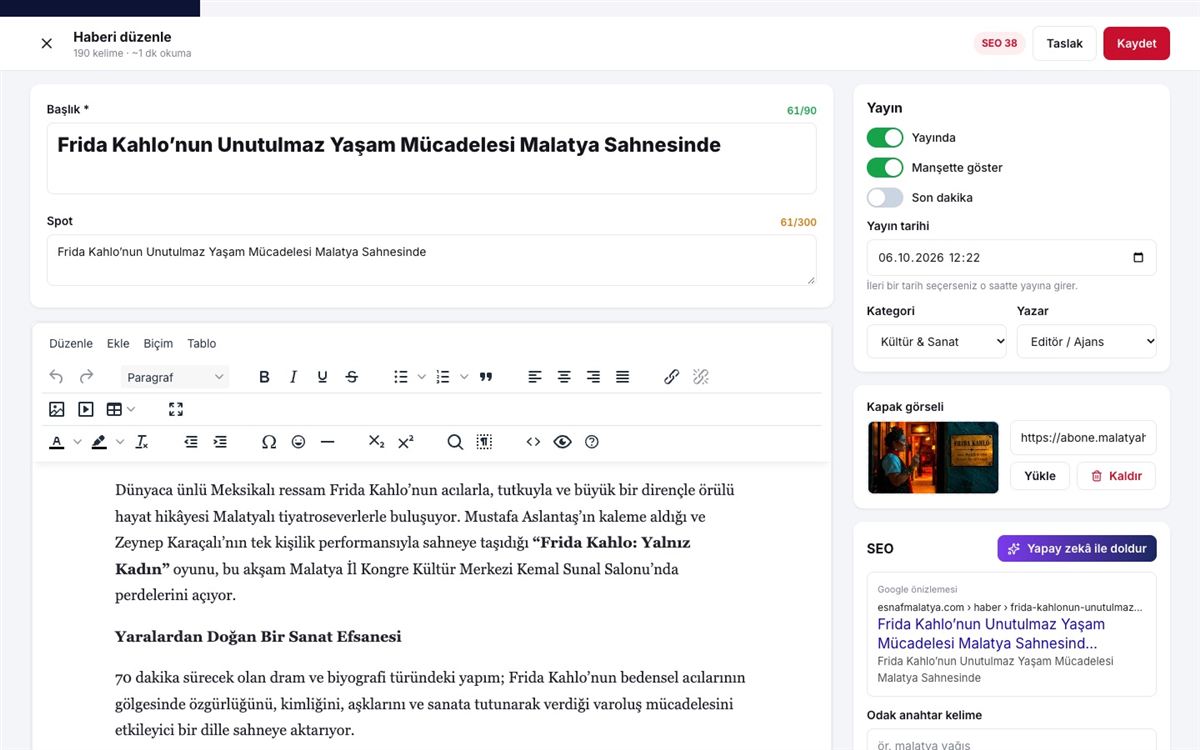1200x750 pixels.
Task: Toggle italic formatting
Action: pos(293,377)
